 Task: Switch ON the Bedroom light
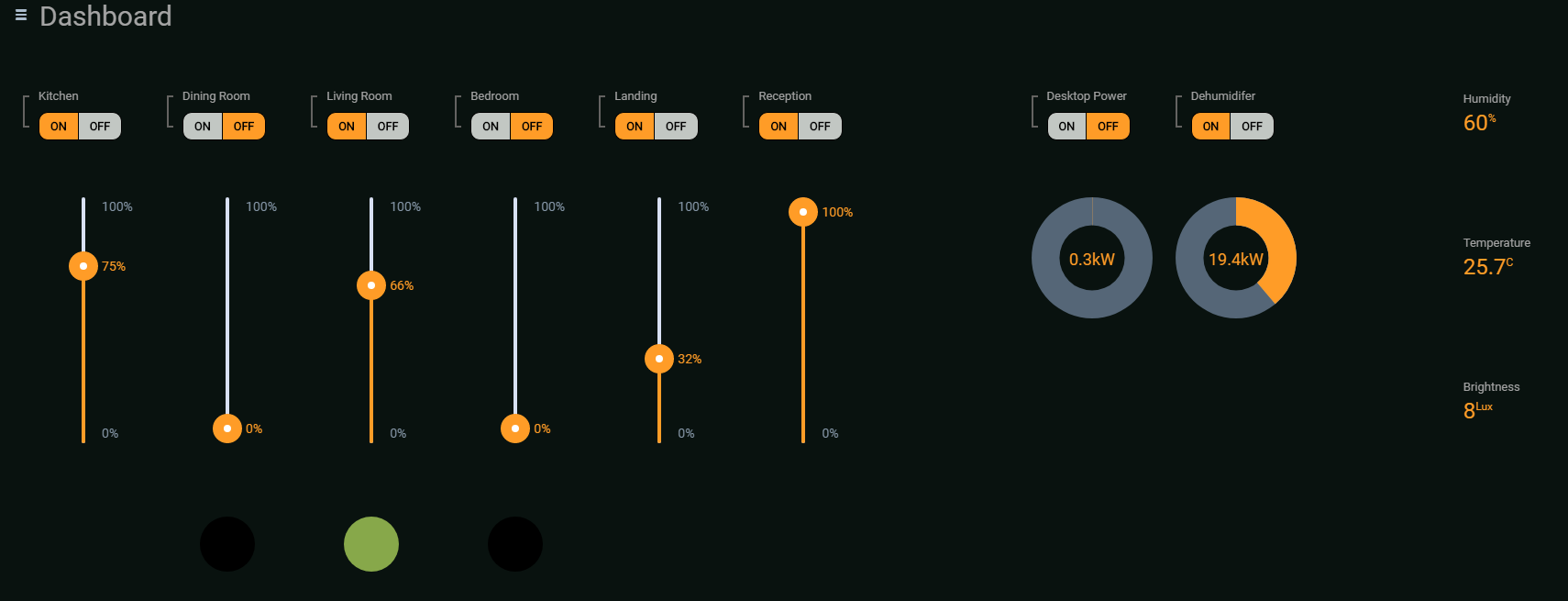[x=491, y=127]
